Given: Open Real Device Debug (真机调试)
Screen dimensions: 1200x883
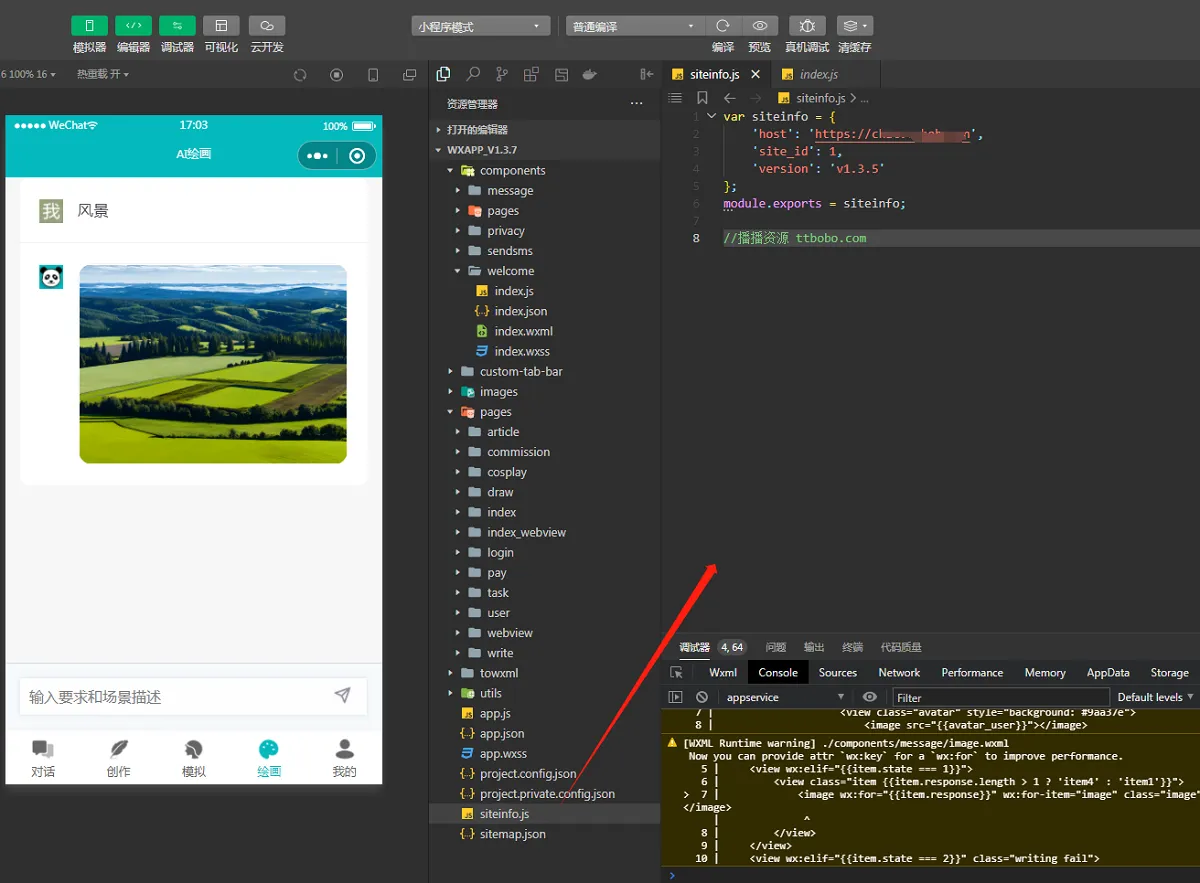Looking at the screenshot, I should click(x=806, y=26).
